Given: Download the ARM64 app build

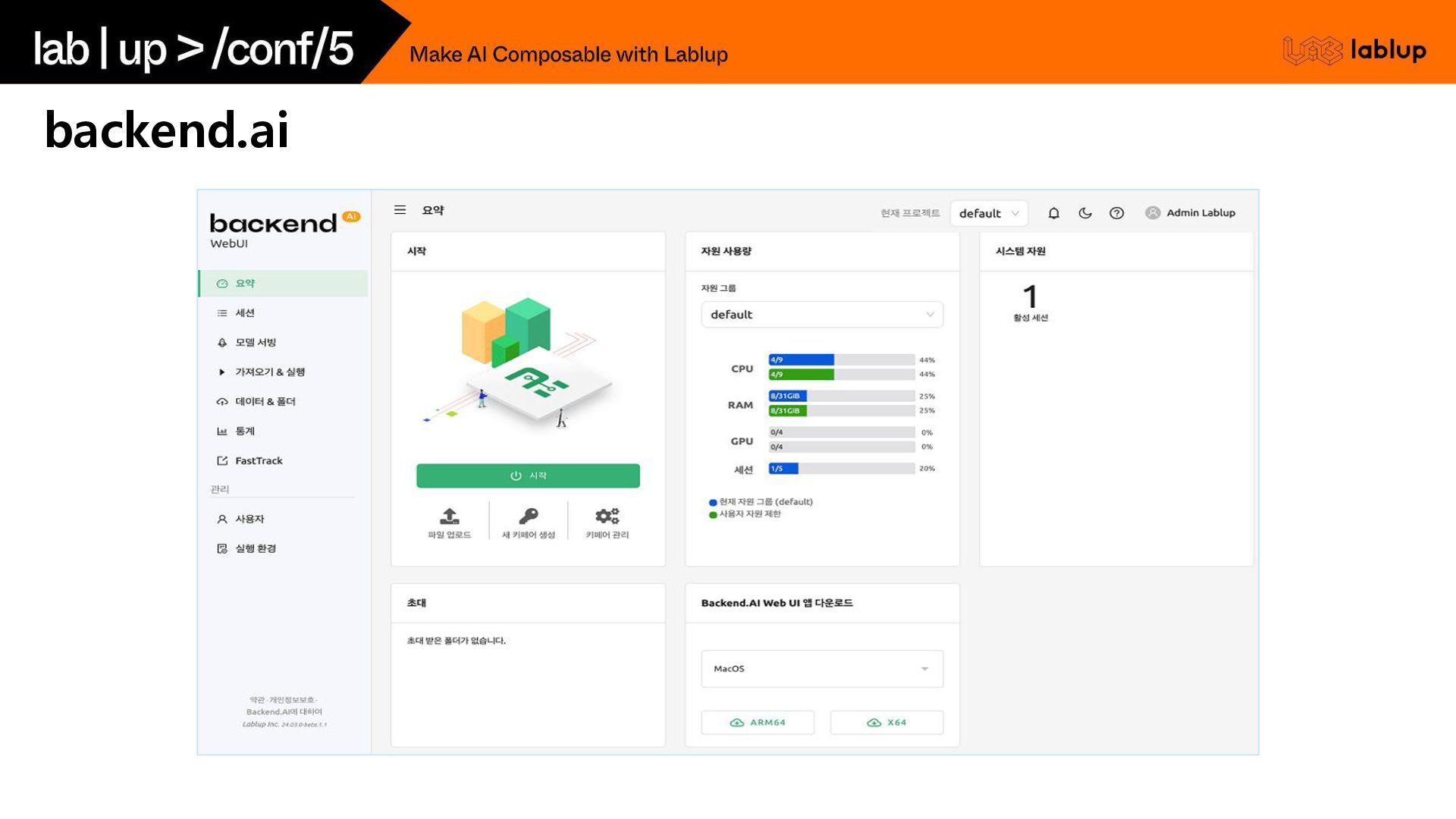Looking at the screenshot, I should tap(758, 723).
